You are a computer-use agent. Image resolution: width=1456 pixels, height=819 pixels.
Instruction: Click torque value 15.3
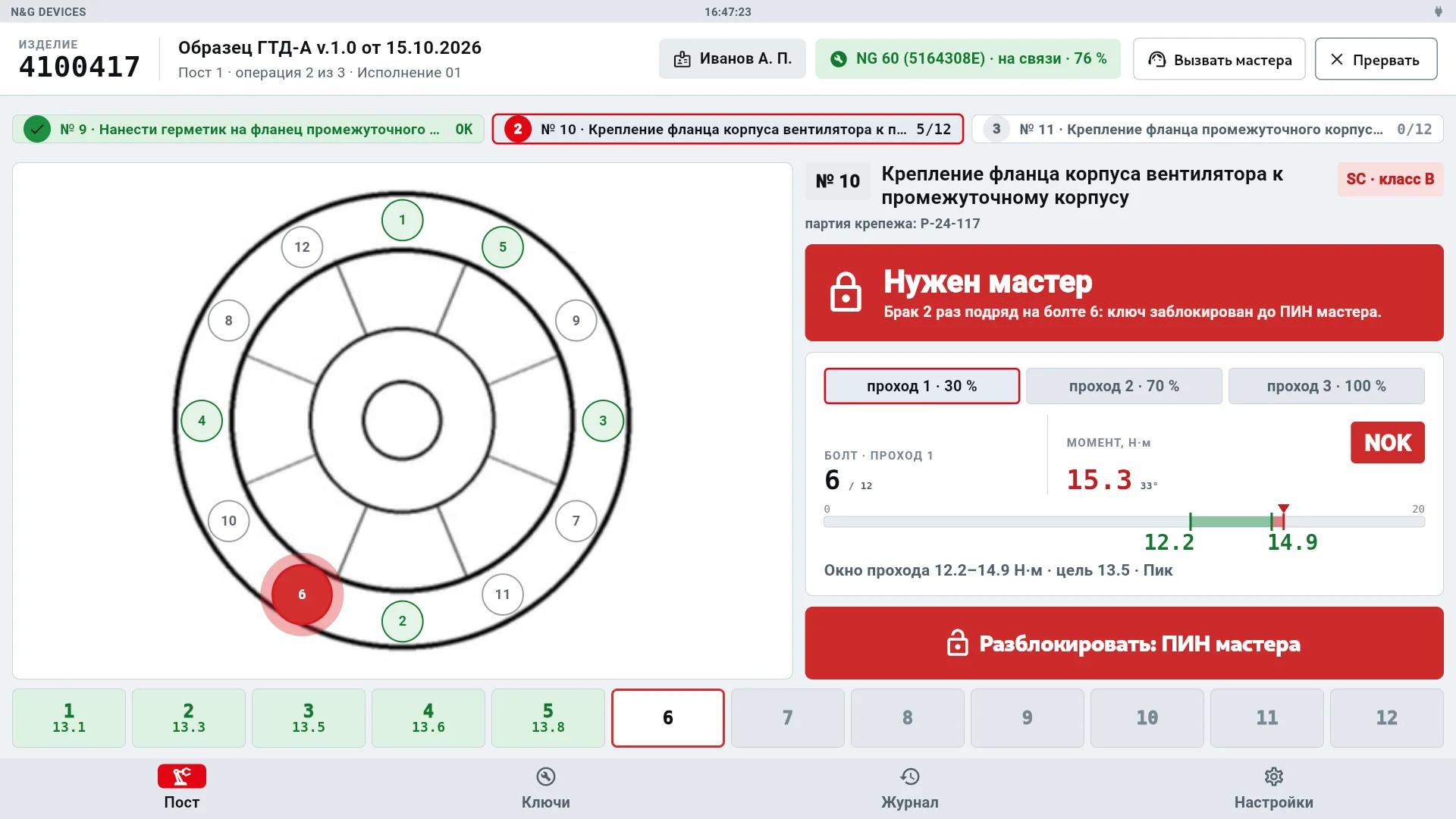click(x=1099, y=480)
